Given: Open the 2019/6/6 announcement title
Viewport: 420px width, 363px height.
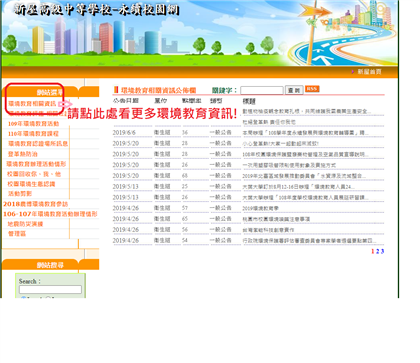Looking at the screenshot, I should pyautogui.click(x=306, y=133).
